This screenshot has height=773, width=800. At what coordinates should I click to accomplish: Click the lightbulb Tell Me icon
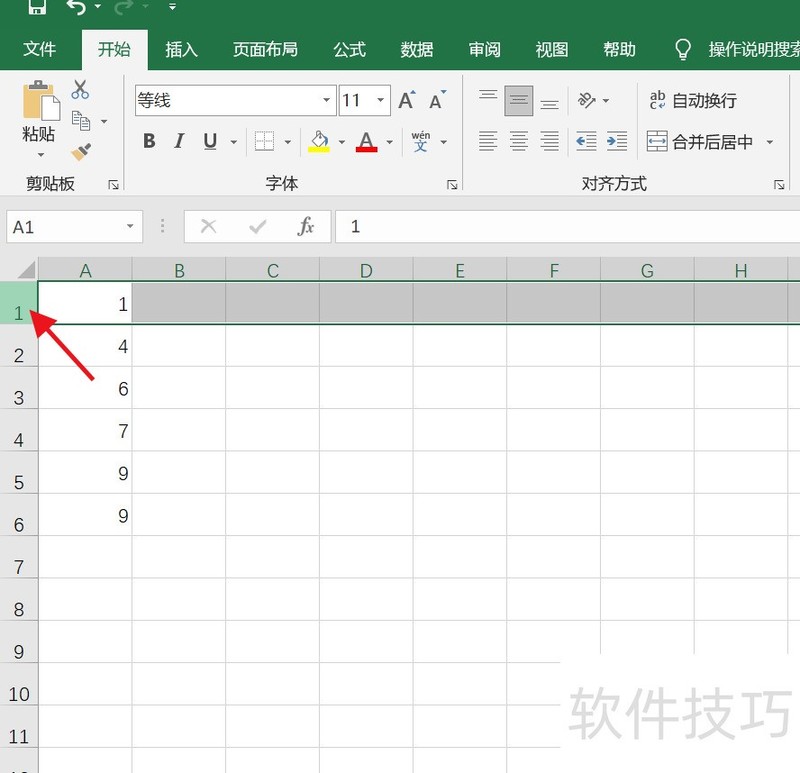pos(683,49)
